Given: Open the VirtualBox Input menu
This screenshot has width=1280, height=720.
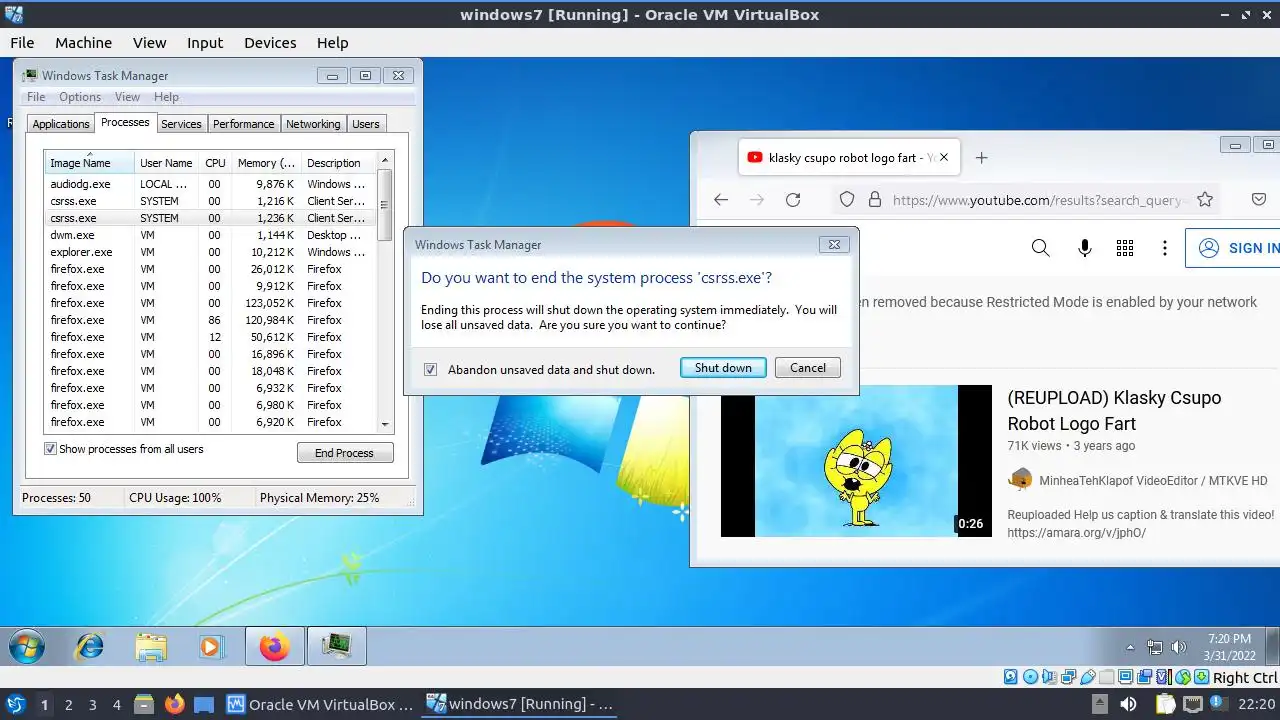Looking at the screenshot, I should pos(205,43).
